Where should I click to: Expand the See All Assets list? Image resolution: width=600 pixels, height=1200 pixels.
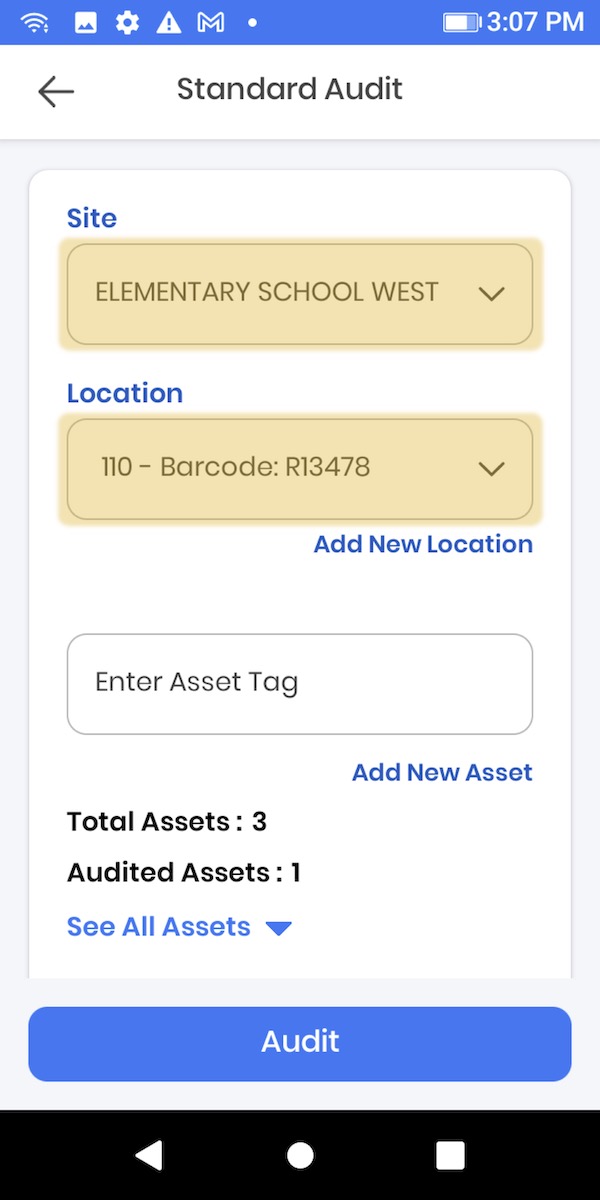[x=179, y=927]
